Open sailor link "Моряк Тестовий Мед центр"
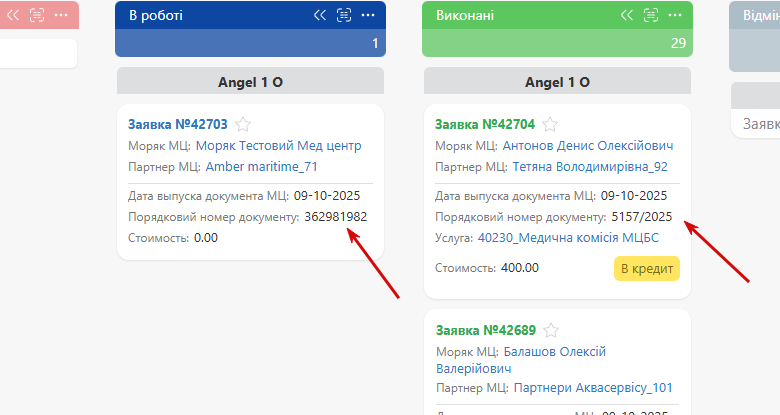The height and width of the screenshot is (415, 780). (279, 146)
